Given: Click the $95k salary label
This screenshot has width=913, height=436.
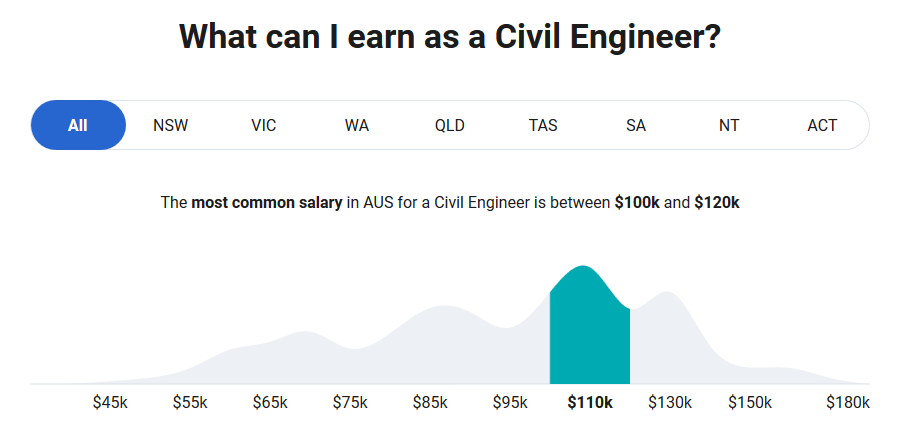Looking at the screenshot, I should pyautogui.click(x=510, y=402).
